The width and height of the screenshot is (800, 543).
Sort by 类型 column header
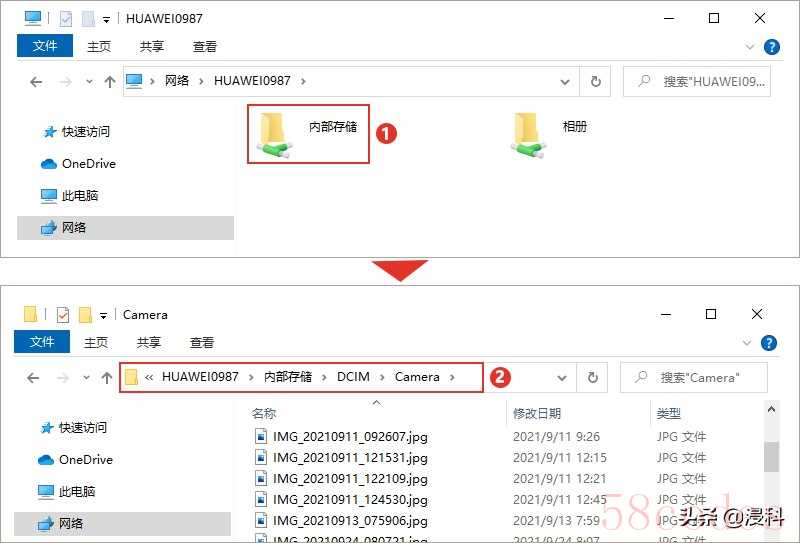tap(668, 413)
